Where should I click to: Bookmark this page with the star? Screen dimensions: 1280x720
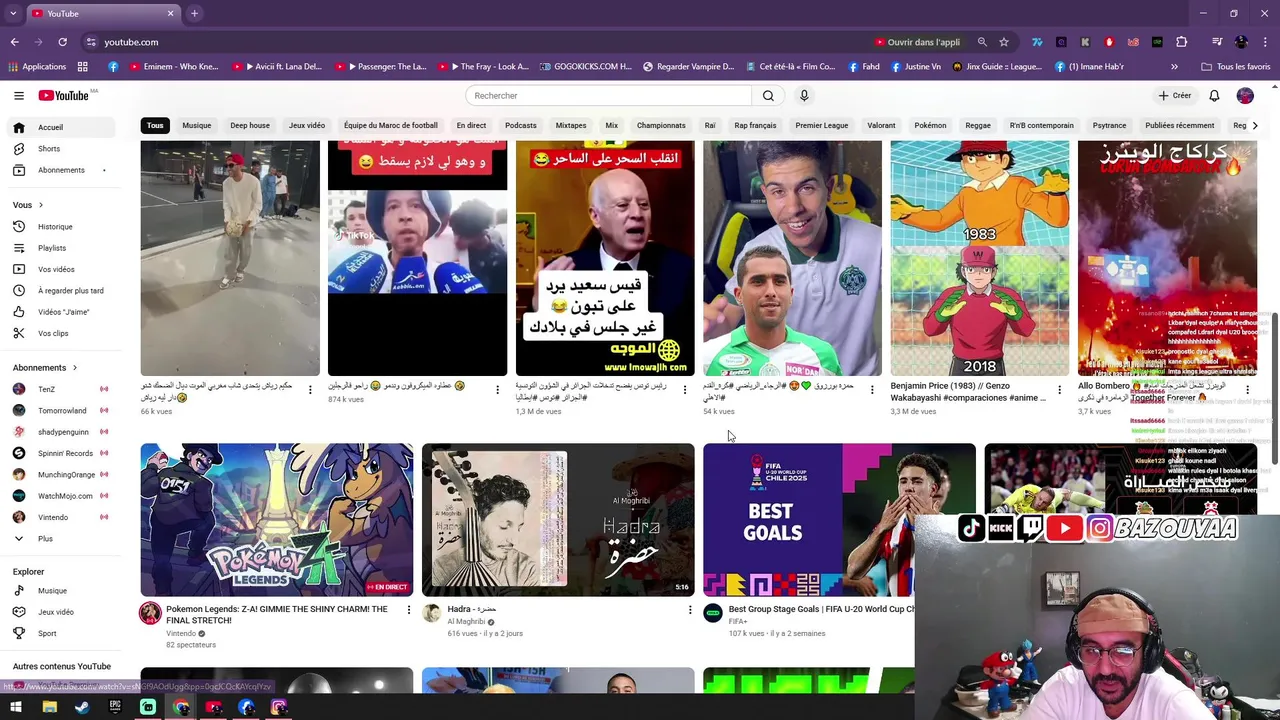1004,42
